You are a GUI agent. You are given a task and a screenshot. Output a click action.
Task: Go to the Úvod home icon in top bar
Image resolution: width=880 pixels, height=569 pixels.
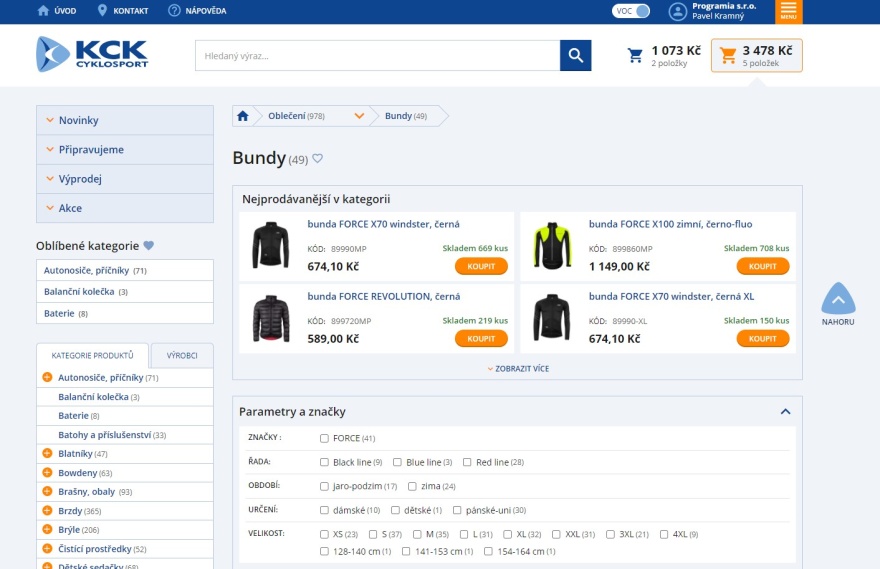click(43, 11)
